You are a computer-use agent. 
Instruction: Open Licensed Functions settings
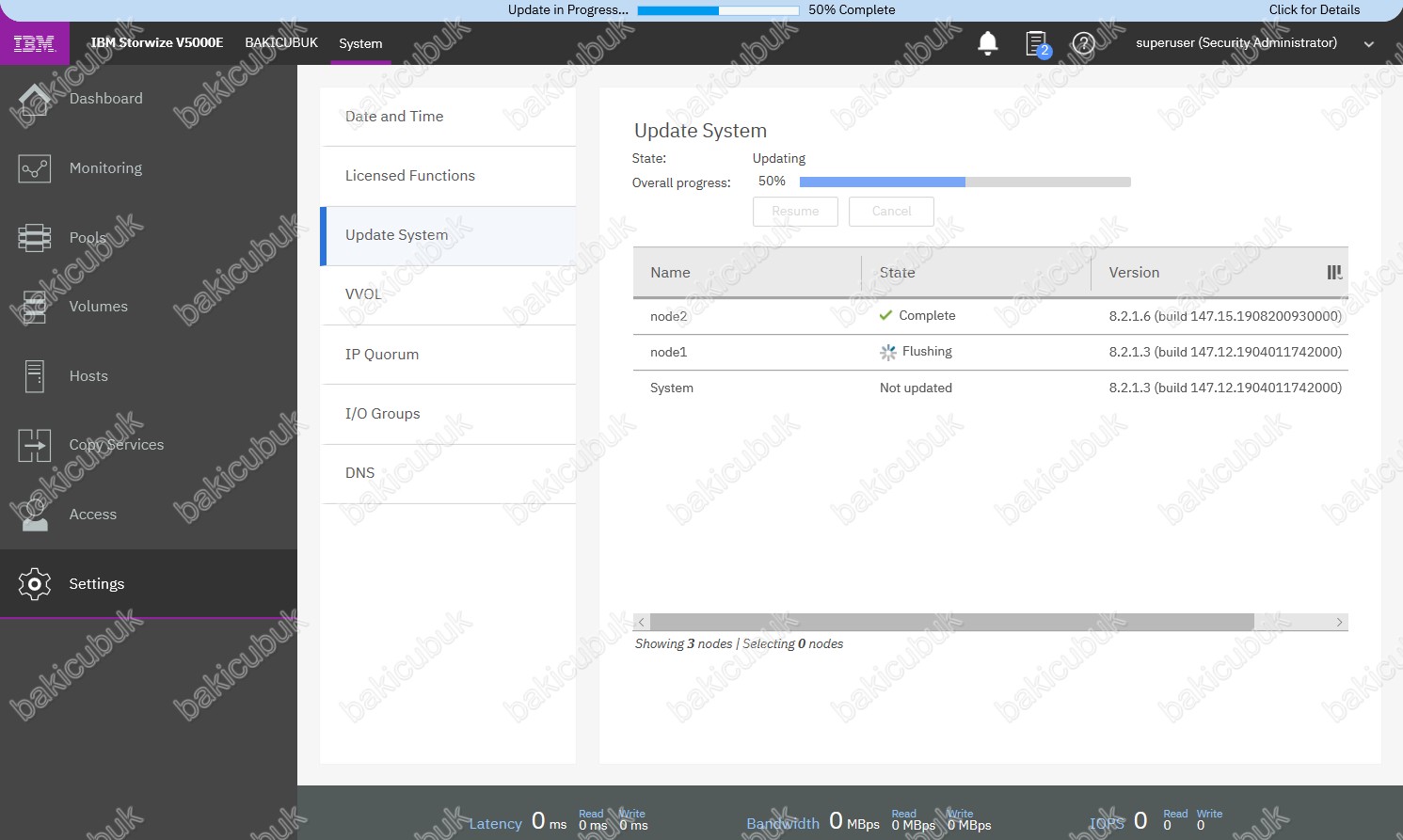tap(448, 176)
